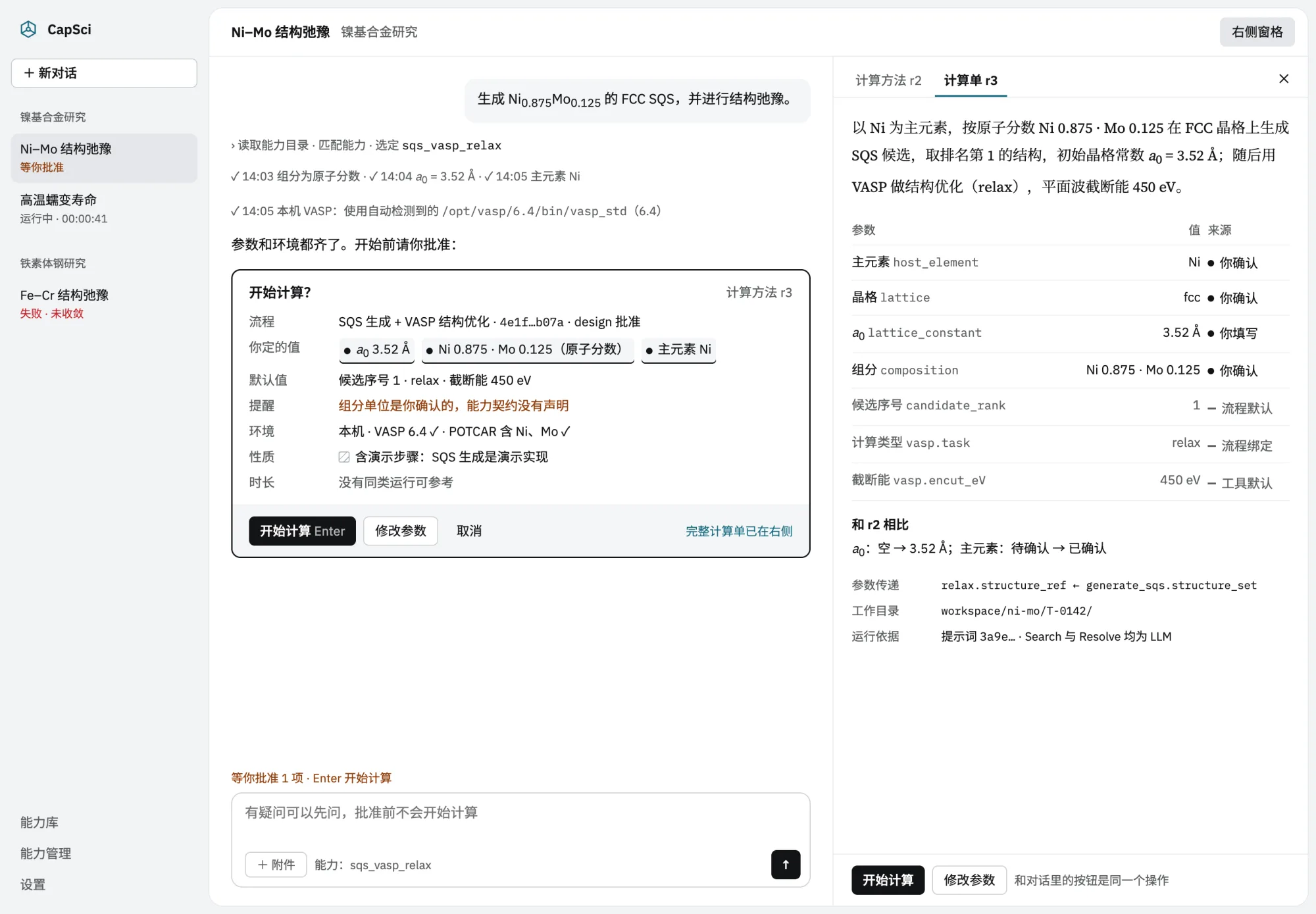Select the 主元素 host_element parameter row
The height and width of the screenshot is (914, 1316).
(1070, 263)
